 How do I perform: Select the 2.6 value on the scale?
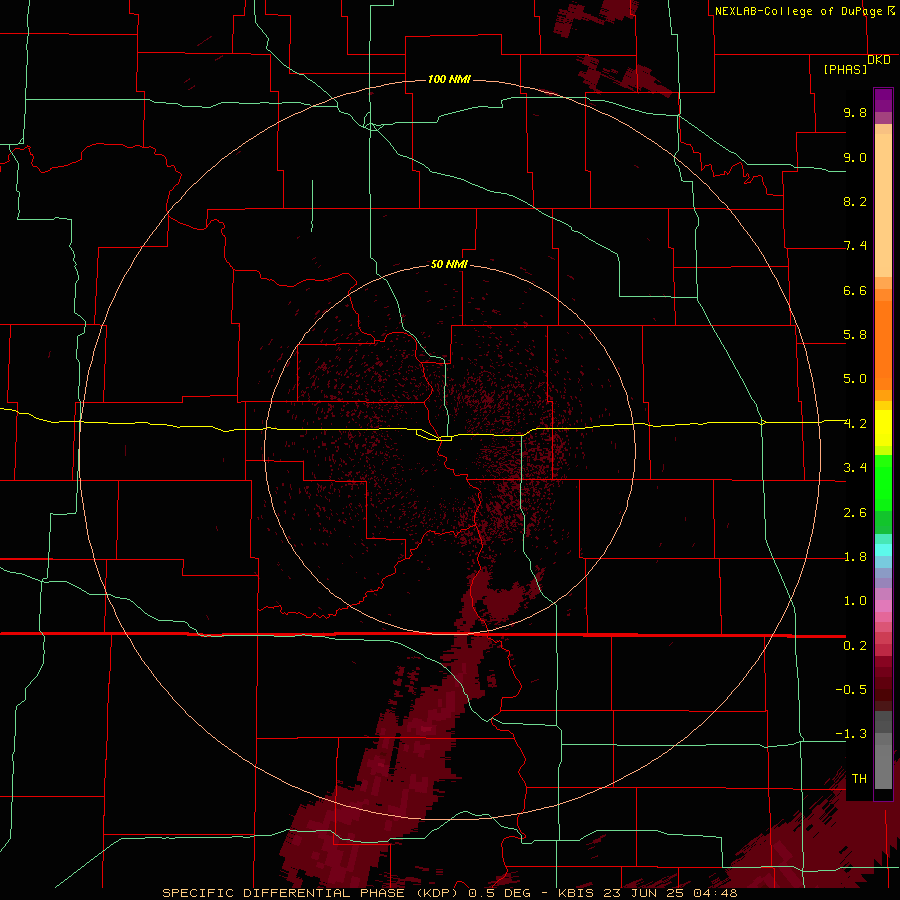pyautogui.click(x=855, y=513)
